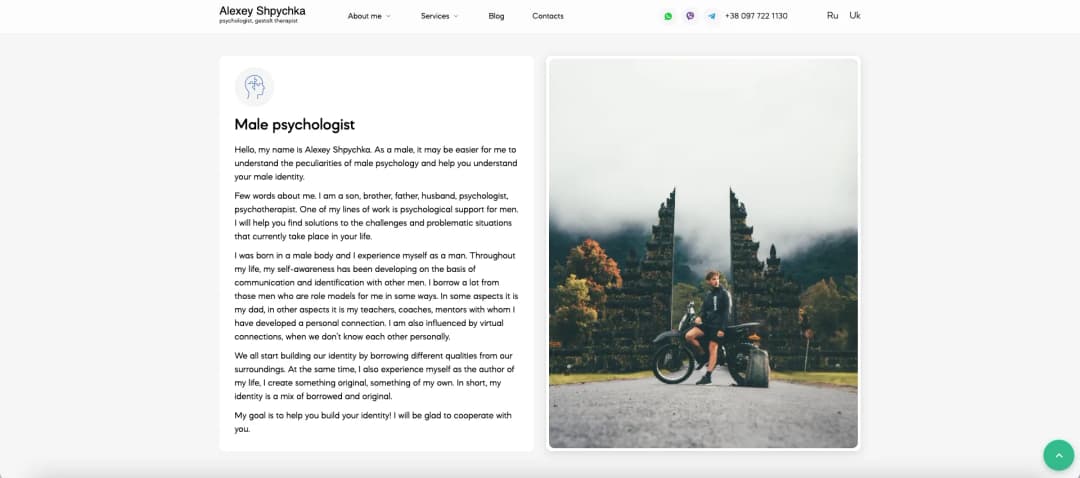Switch site language to Ru

833,15
